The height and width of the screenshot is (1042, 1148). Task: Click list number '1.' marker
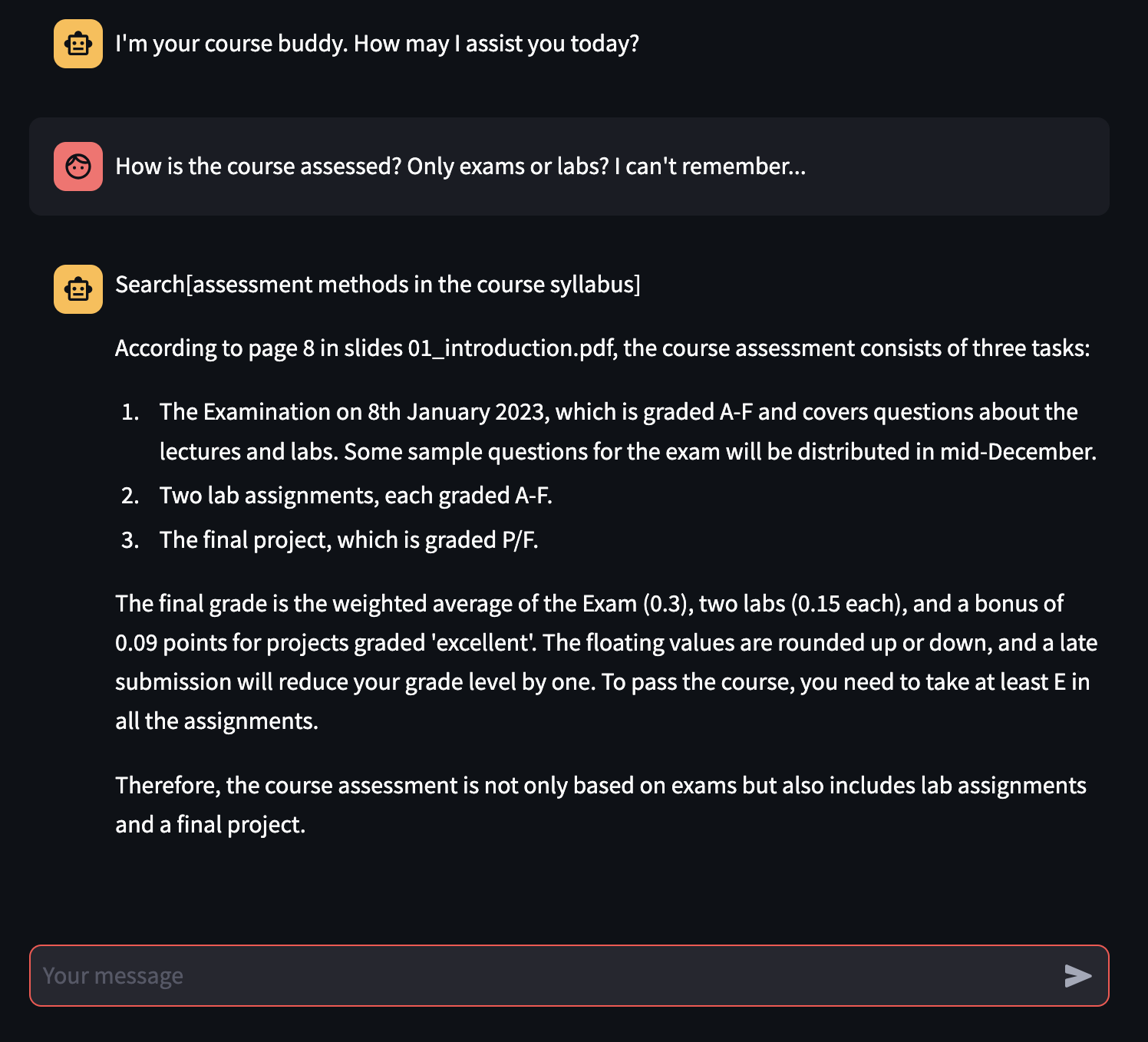pos(130,412)
